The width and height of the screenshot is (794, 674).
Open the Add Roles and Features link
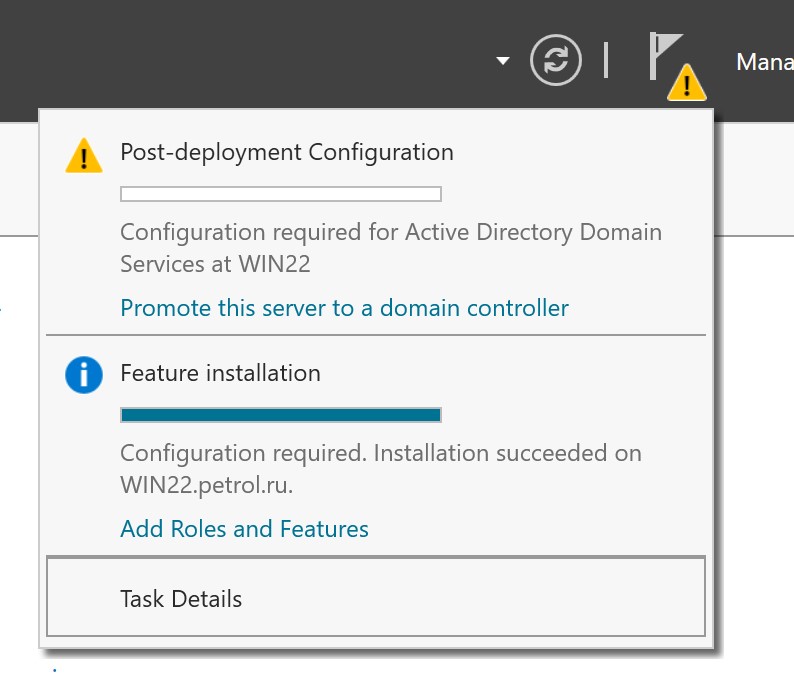coord(244,529)
